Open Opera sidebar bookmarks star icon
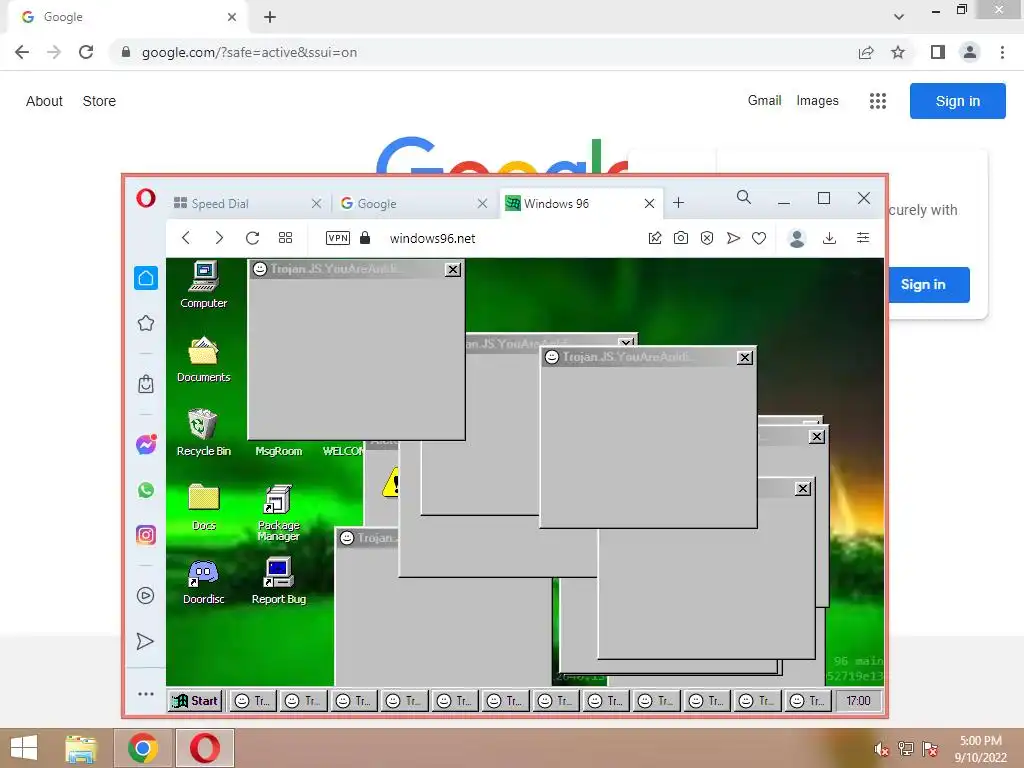This screenshot has width=1024, height=768. pyautogui.click(x=146, y=323)
